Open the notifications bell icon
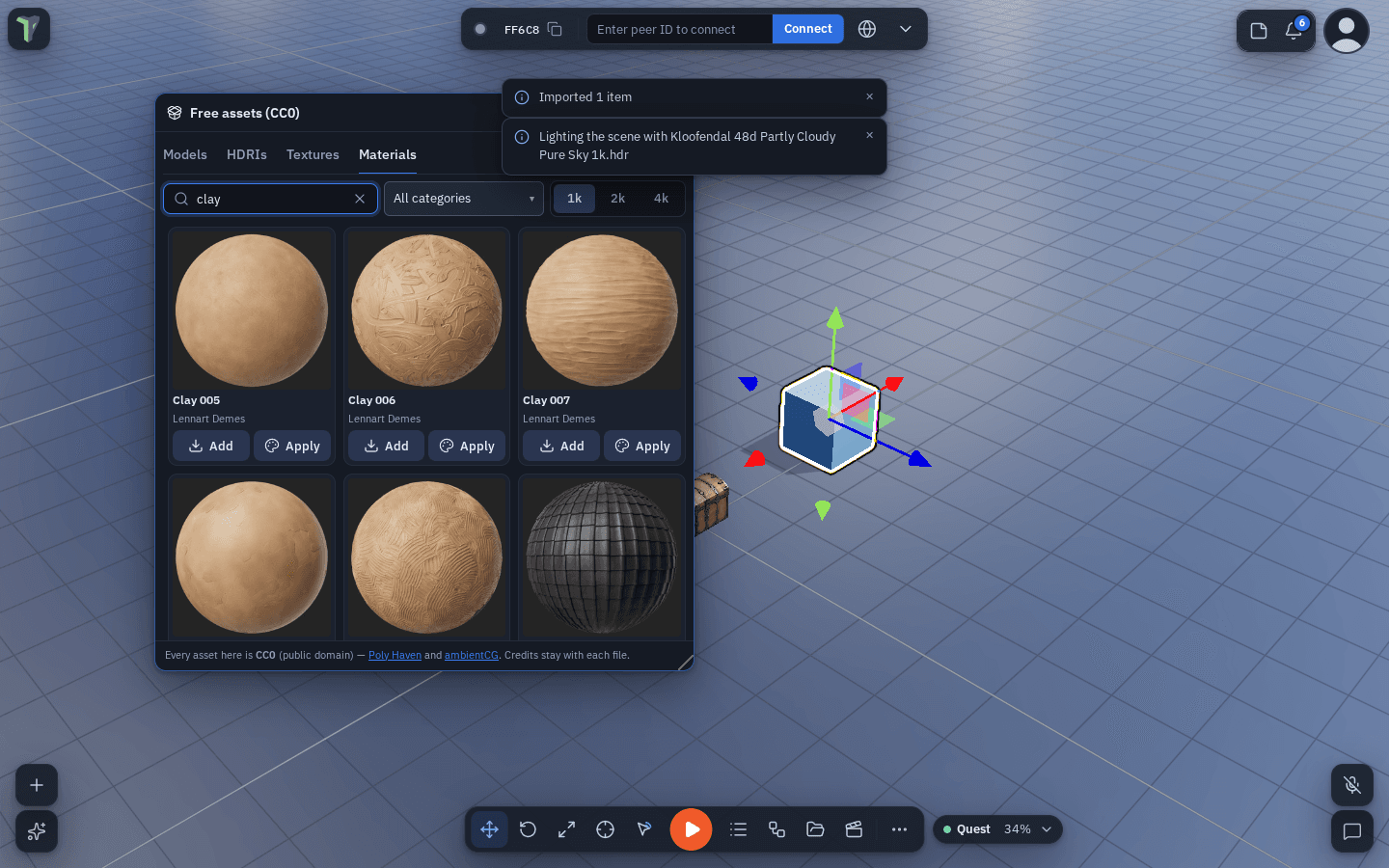The image size is (1389, 868). pos(1294,30)
